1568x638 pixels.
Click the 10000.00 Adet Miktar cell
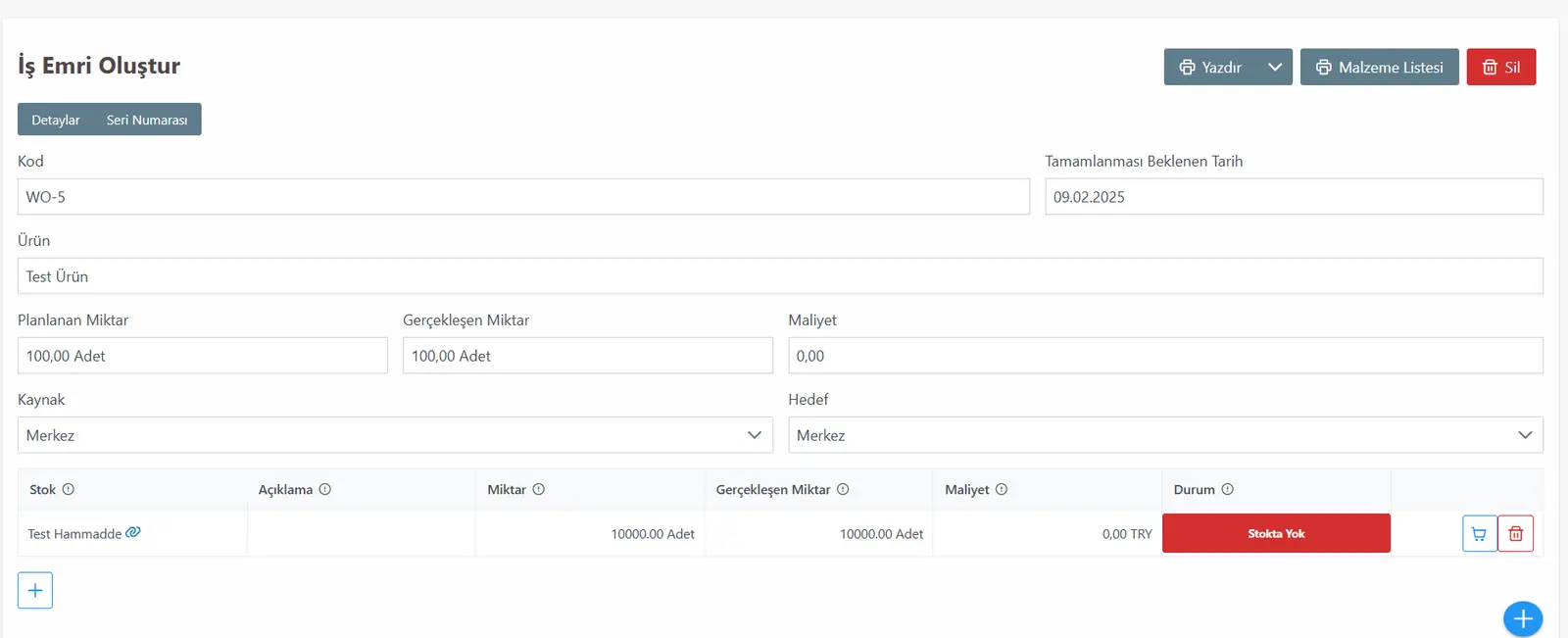[590, 534]
